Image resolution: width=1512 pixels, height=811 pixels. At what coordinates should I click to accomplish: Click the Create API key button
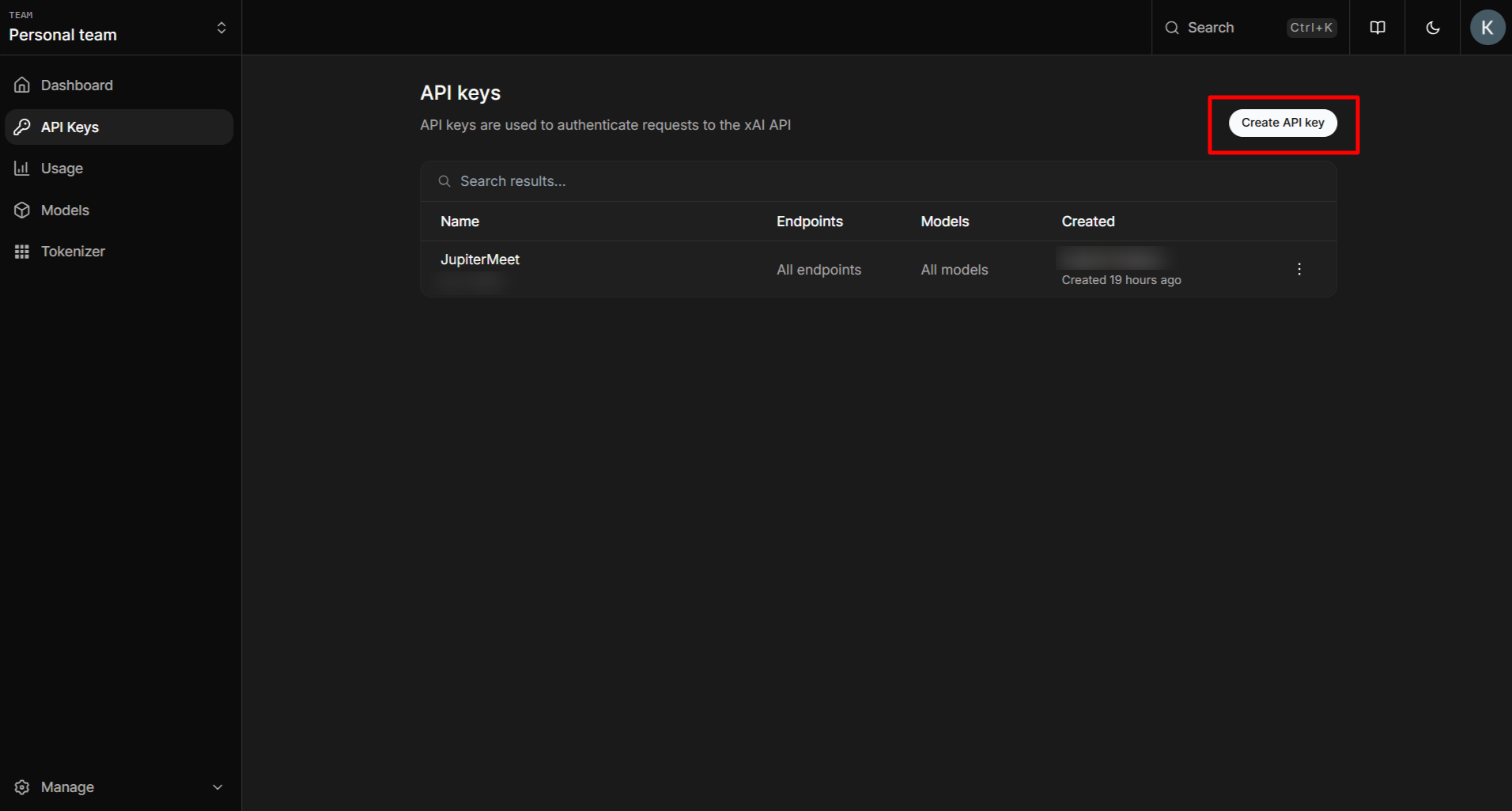click(1283, 123)
